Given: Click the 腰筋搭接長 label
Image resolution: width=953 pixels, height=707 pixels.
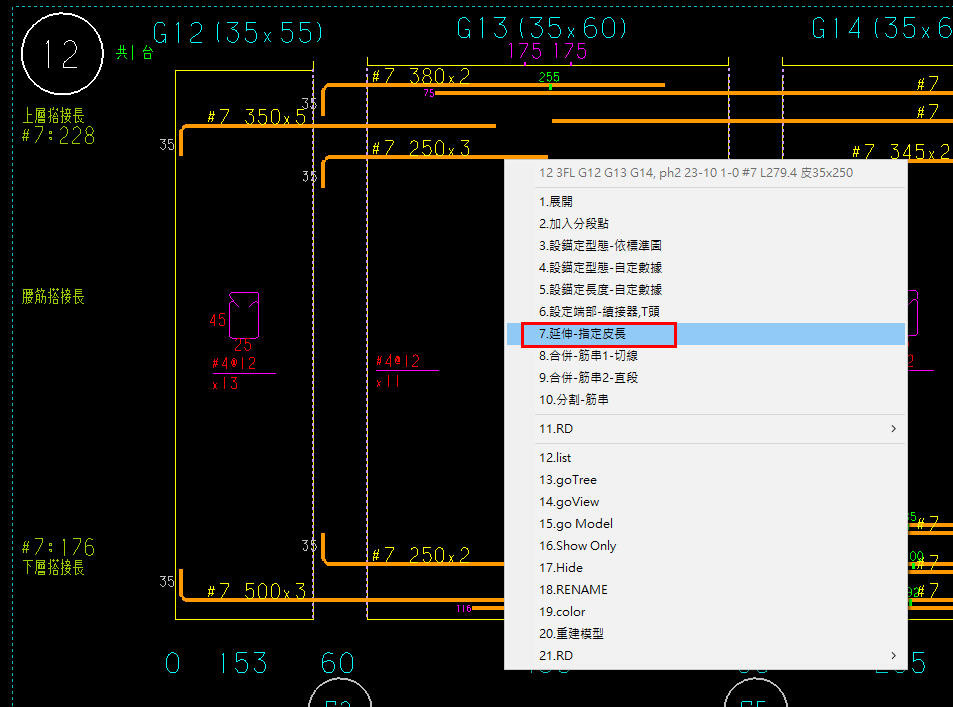Looking at the screenshot, I should (53, 297).
